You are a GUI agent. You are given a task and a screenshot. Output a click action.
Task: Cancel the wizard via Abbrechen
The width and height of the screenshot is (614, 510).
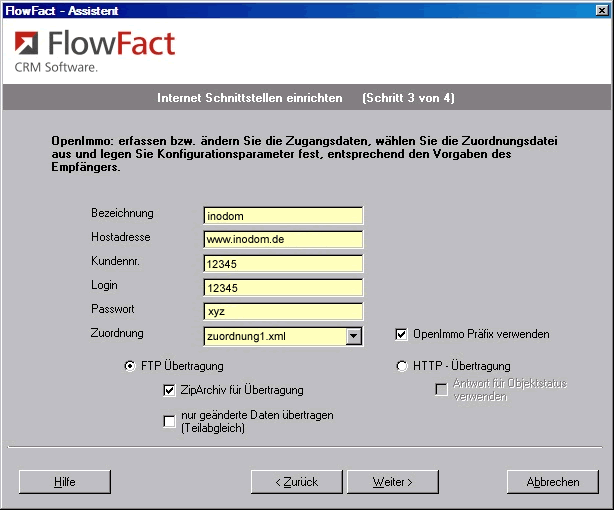pyautogui.click(x=552, y=482)
